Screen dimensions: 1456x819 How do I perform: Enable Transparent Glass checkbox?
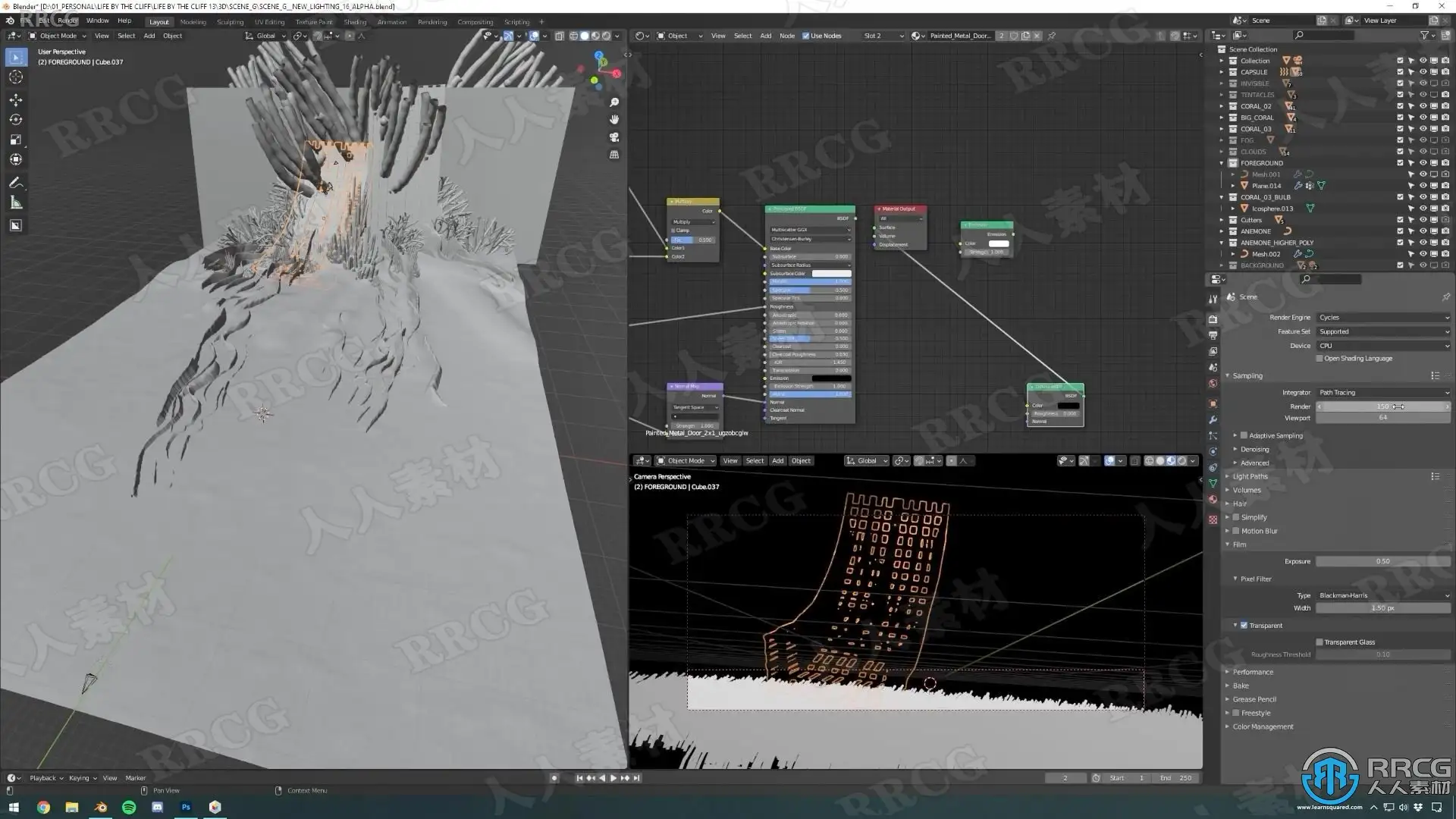(1319, 642)
